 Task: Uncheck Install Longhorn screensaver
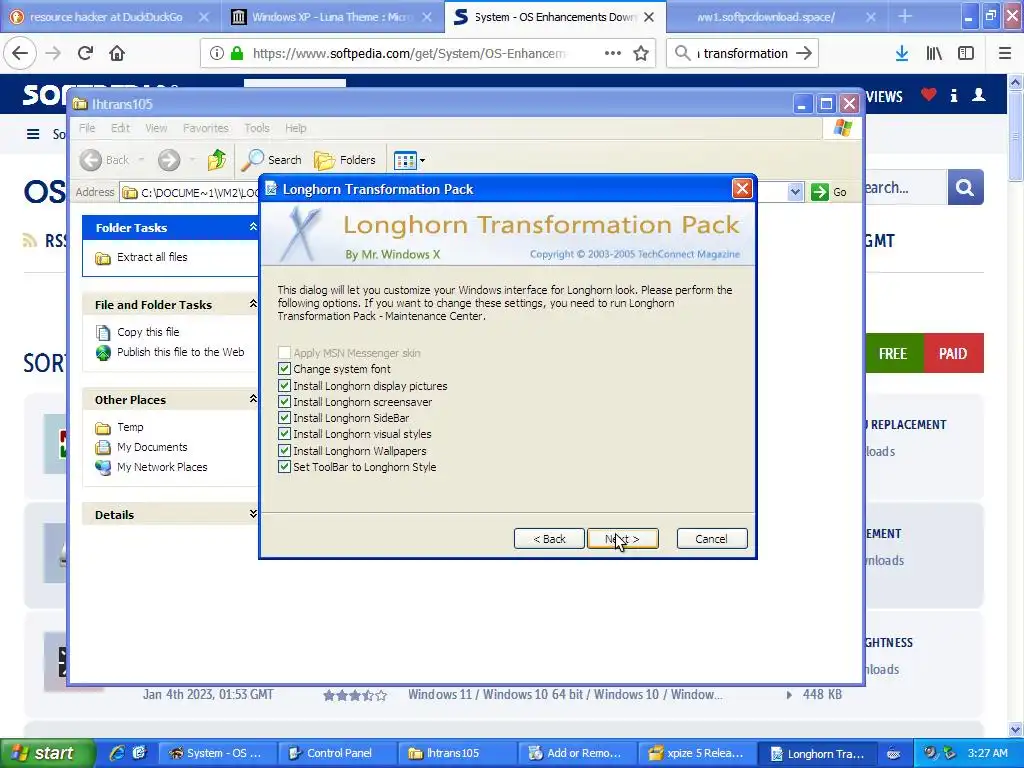(x=284, y=402)
